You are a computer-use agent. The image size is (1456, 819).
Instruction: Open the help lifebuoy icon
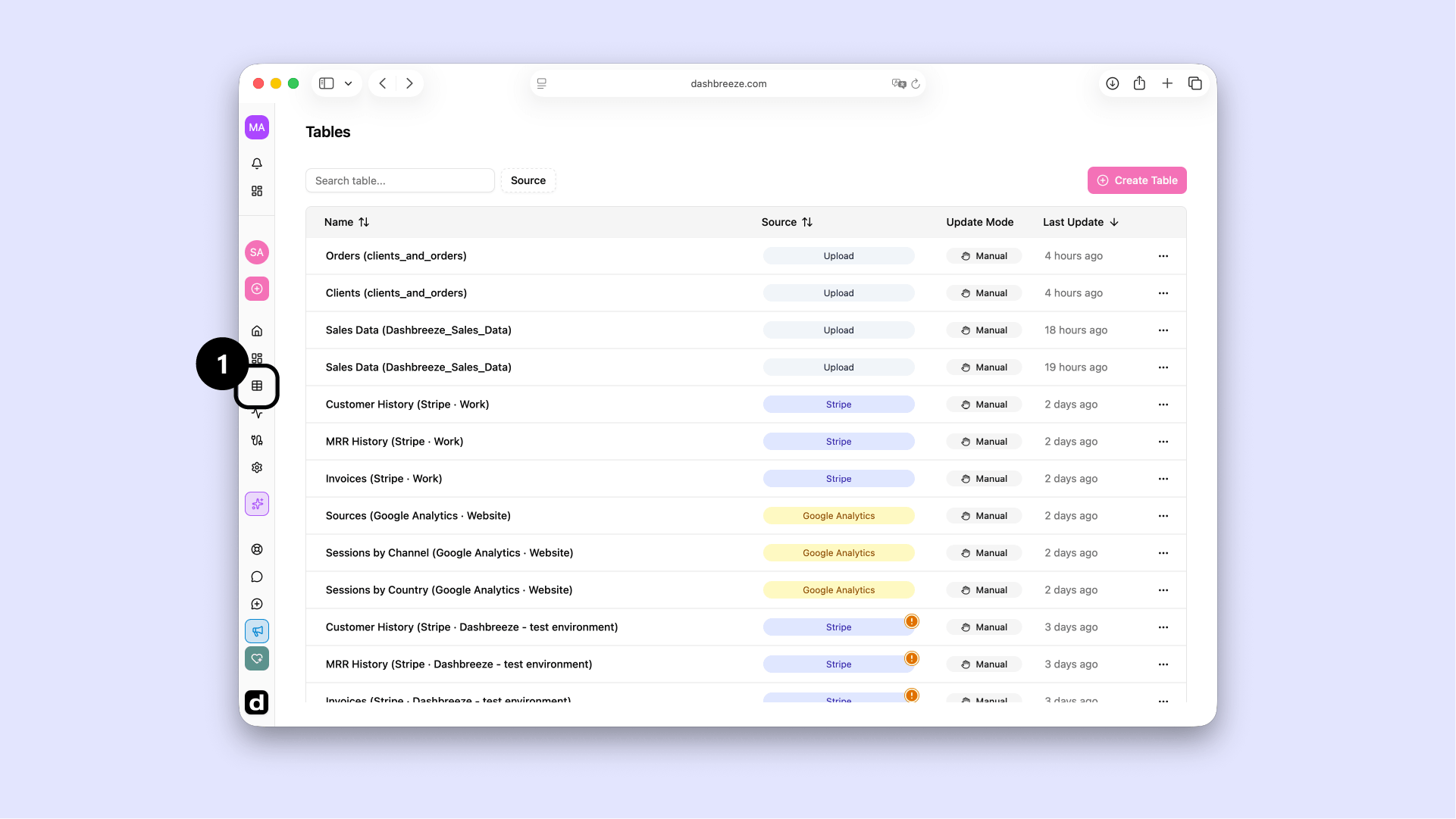click(x=257, y=549)
